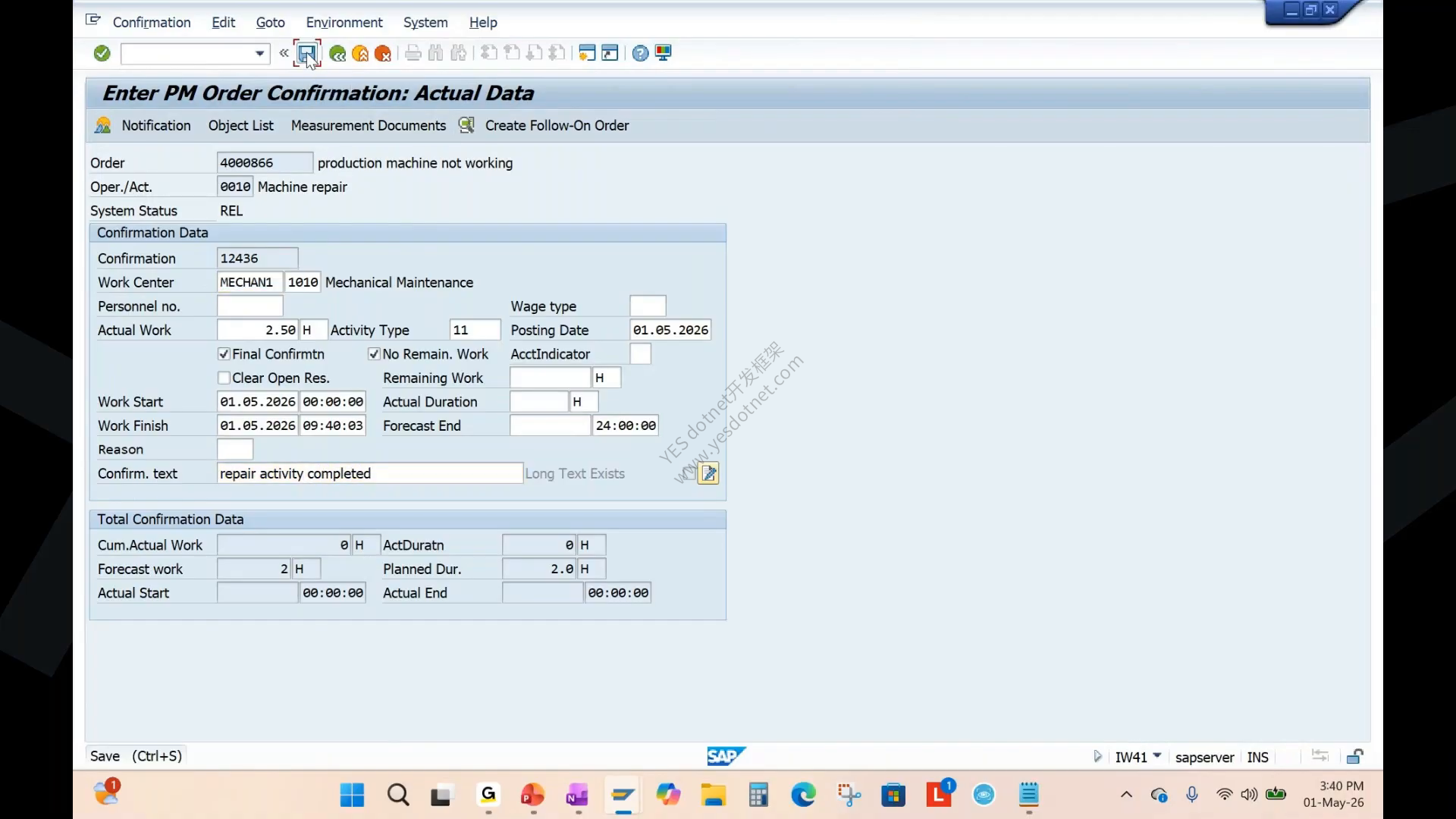Open the Help question mark icon

tap(640, 53)
